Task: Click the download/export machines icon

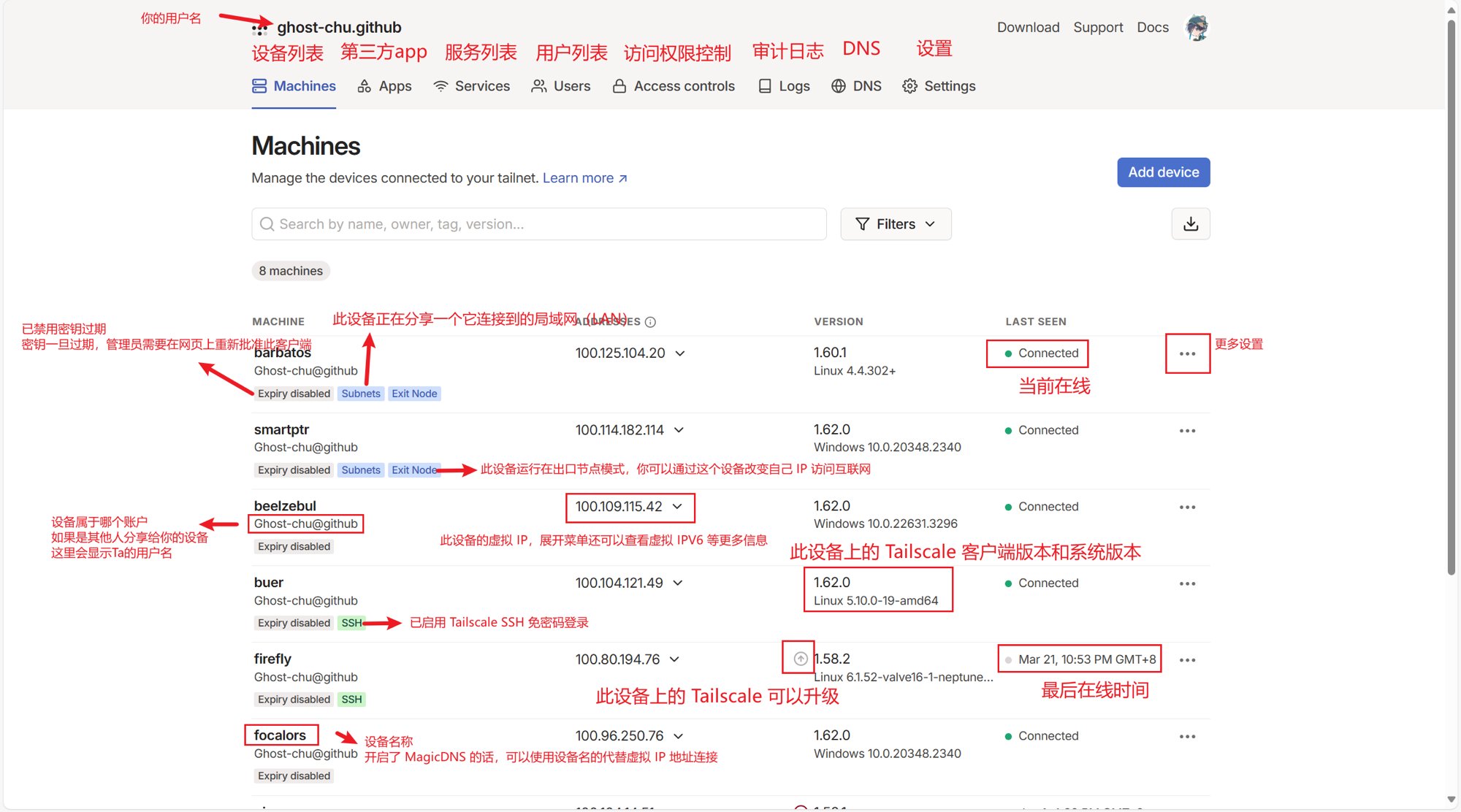Action: click(x=1191, y=224)
